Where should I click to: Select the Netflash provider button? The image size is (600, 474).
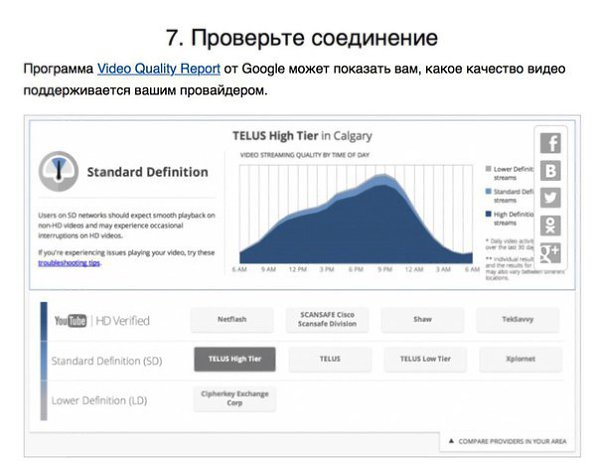pyautogui.click(x=232, y=319)
